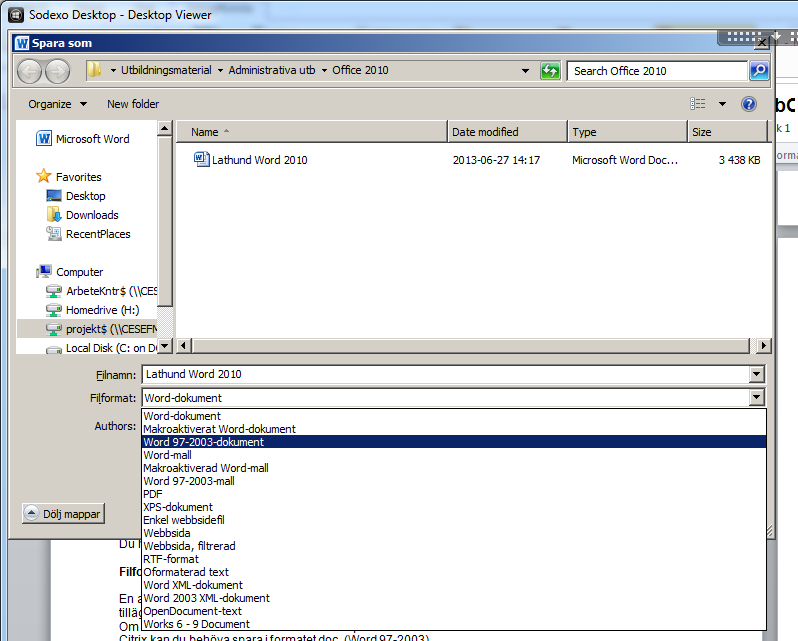The image size is (798, 641).
Task: Select Utbildningsmaterial in address path
Action: 166,70
